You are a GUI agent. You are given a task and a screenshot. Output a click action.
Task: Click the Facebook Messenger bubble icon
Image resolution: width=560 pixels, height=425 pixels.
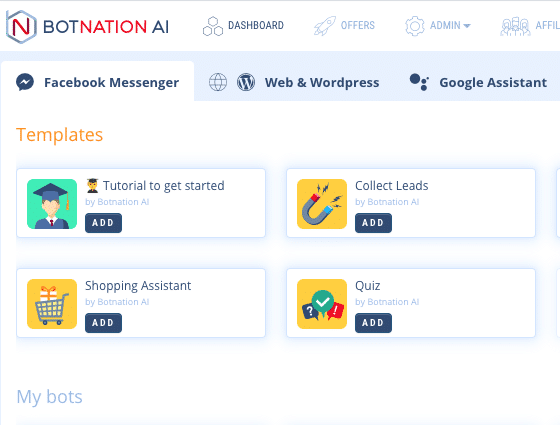[25, 82]
